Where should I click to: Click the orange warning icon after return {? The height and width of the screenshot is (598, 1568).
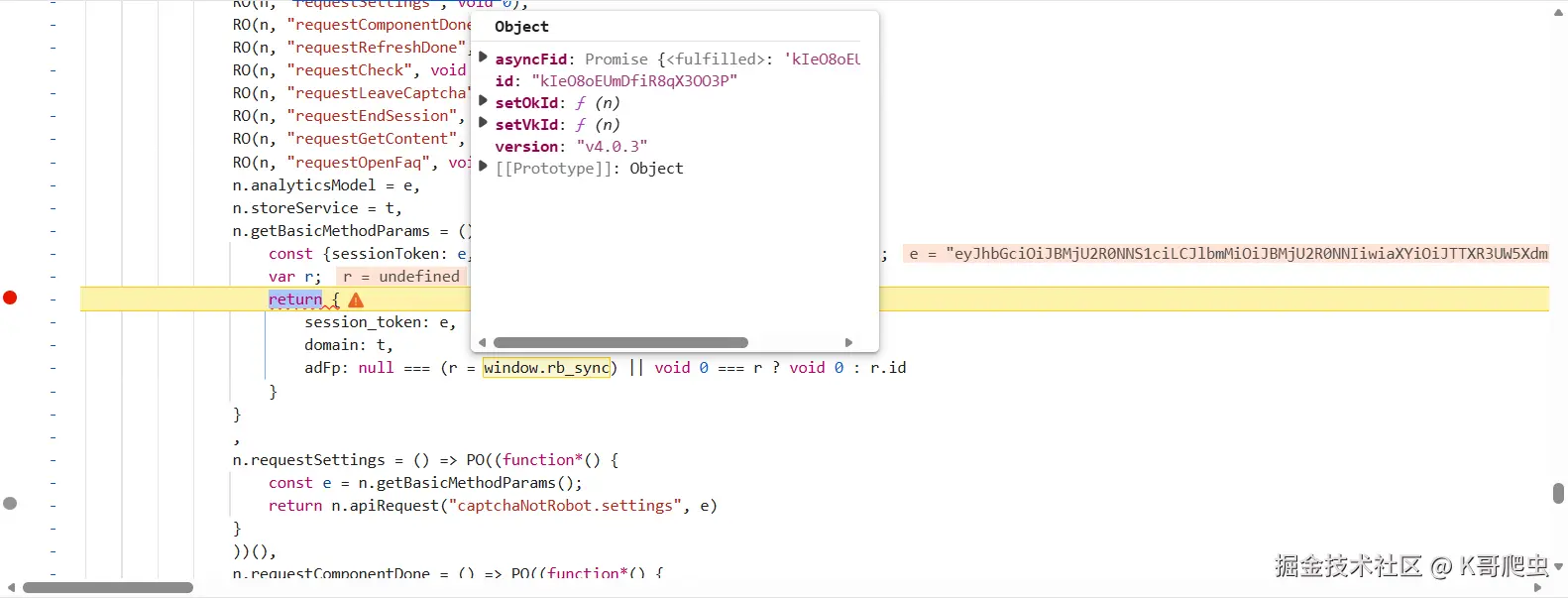tap(356, 299)
